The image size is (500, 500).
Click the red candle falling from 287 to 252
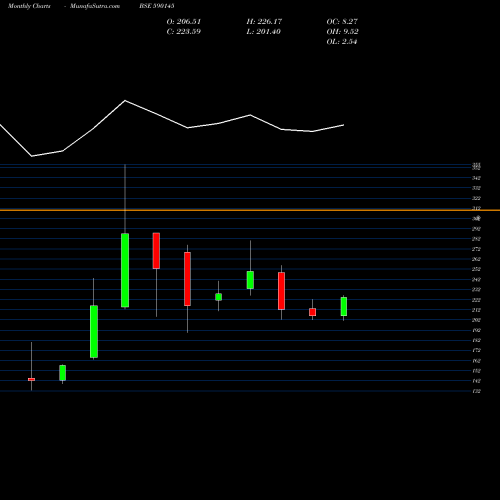156,251
